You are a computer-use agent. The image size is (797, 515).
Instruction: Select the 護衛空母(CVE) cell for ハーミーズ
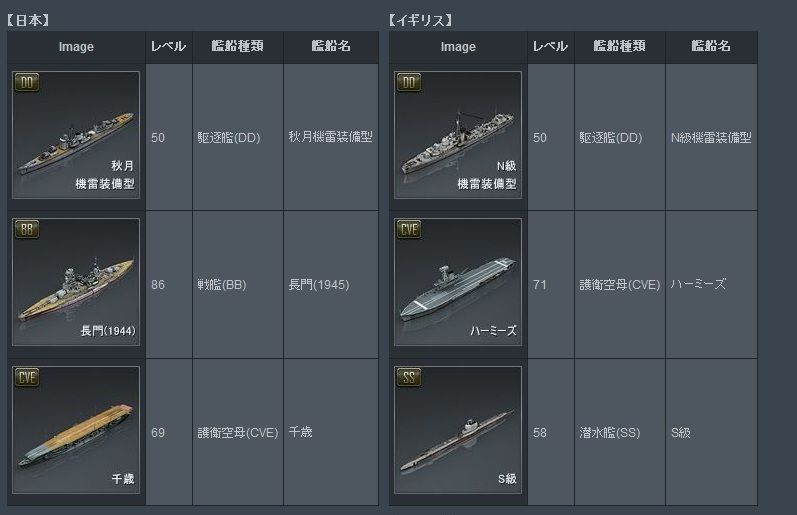tap(620, 285)
